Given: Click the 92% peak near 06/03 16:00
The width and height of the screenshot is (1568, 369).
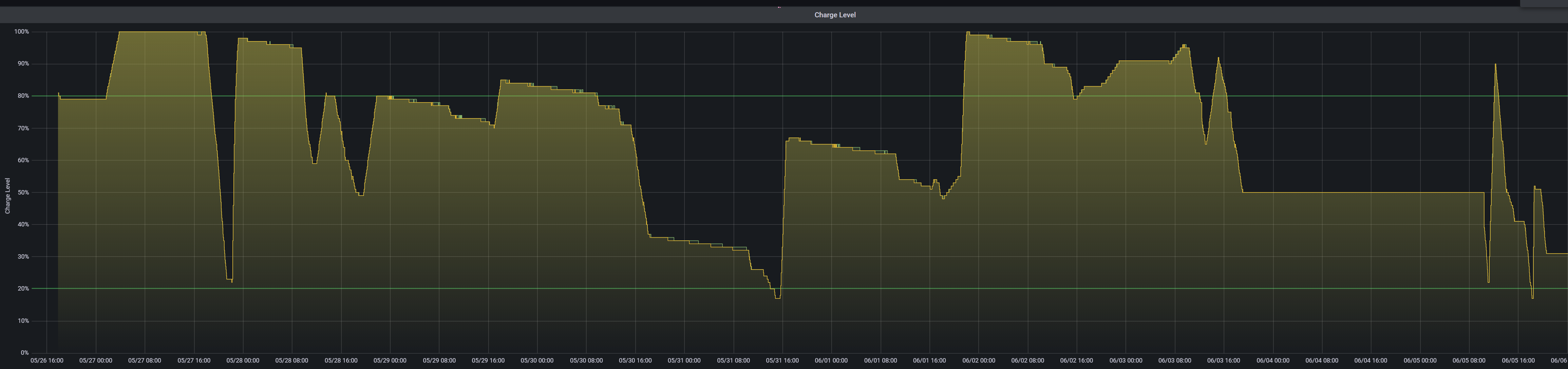Looking at the screenshot, I should click(1218, 58).
